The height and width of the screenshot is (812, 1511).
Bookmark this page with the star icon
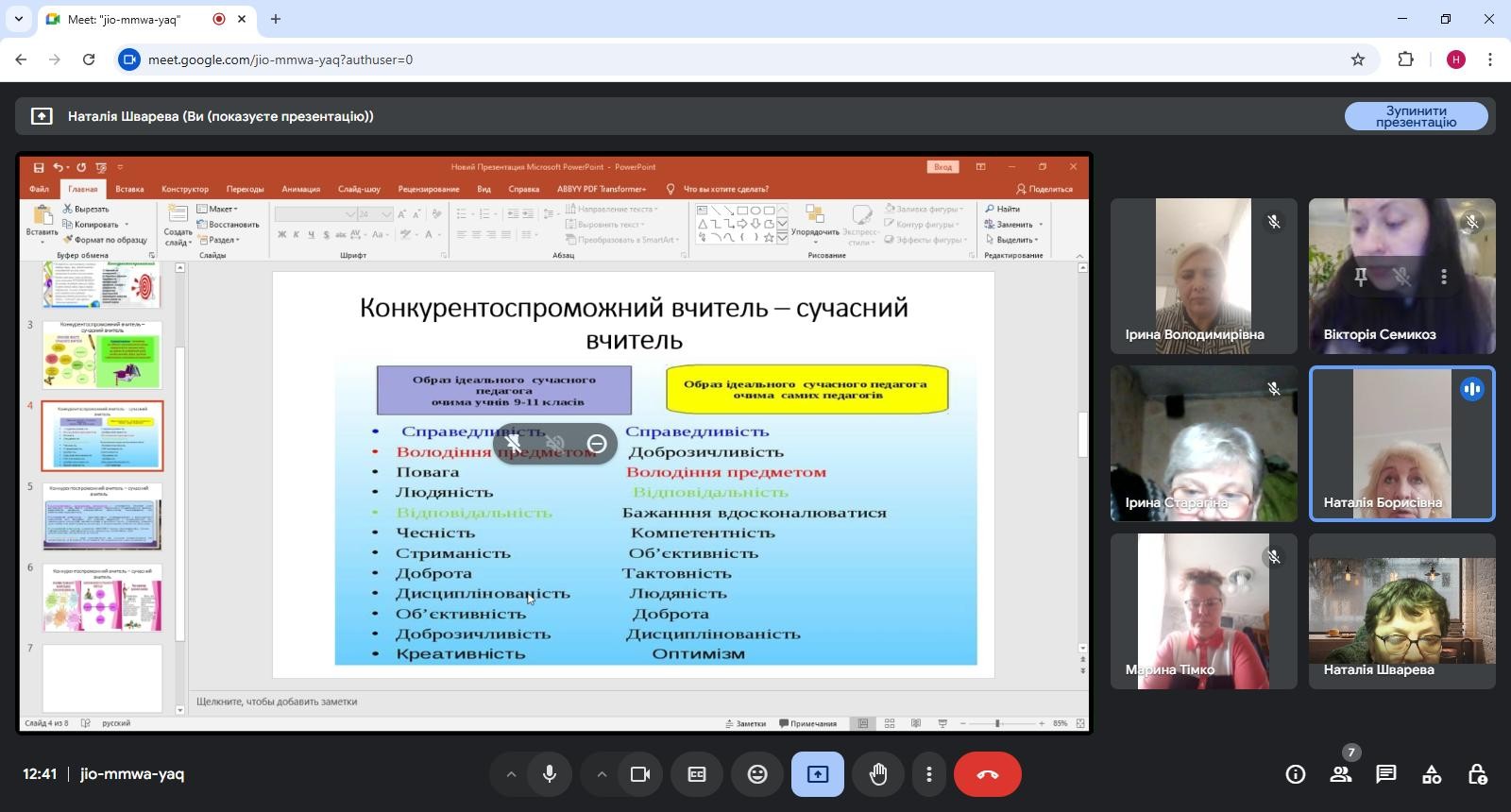(x=1358, y=59)
